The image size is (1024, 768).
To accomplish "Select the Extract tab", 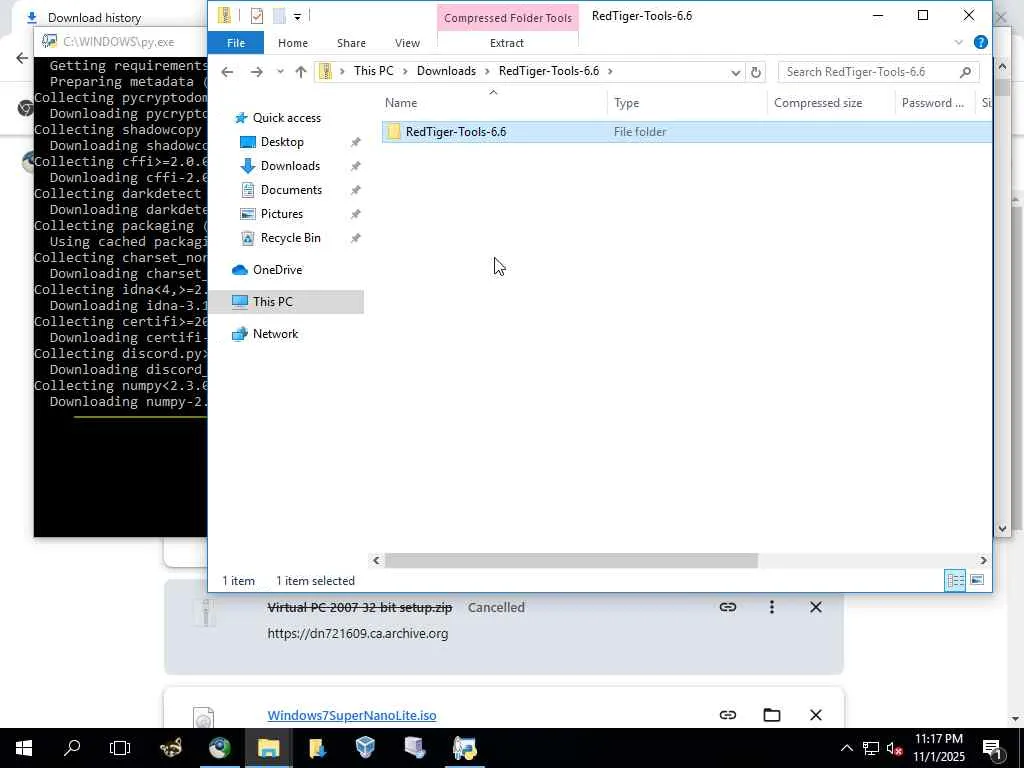I will [507, 43].
